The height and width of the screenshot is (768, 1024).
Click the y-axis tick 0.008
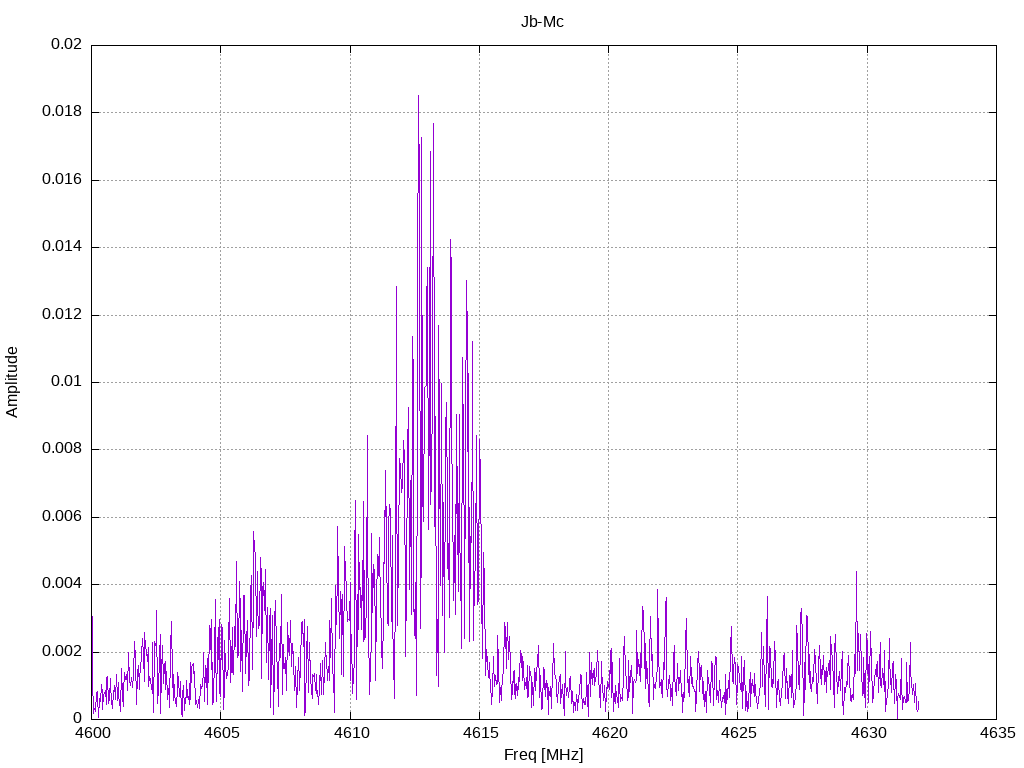(x=62, y=449)
